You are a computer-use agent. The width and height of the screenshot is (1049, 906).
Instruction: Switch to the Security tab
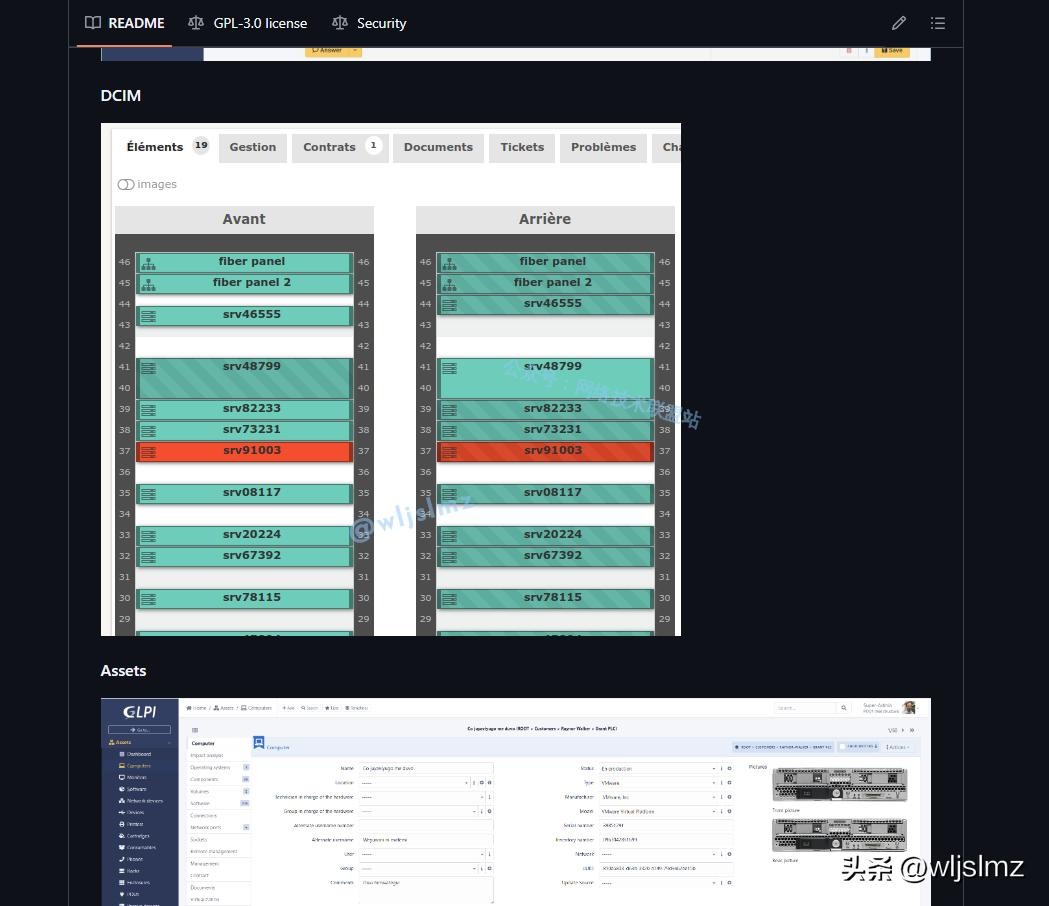[x=369, y=23]
